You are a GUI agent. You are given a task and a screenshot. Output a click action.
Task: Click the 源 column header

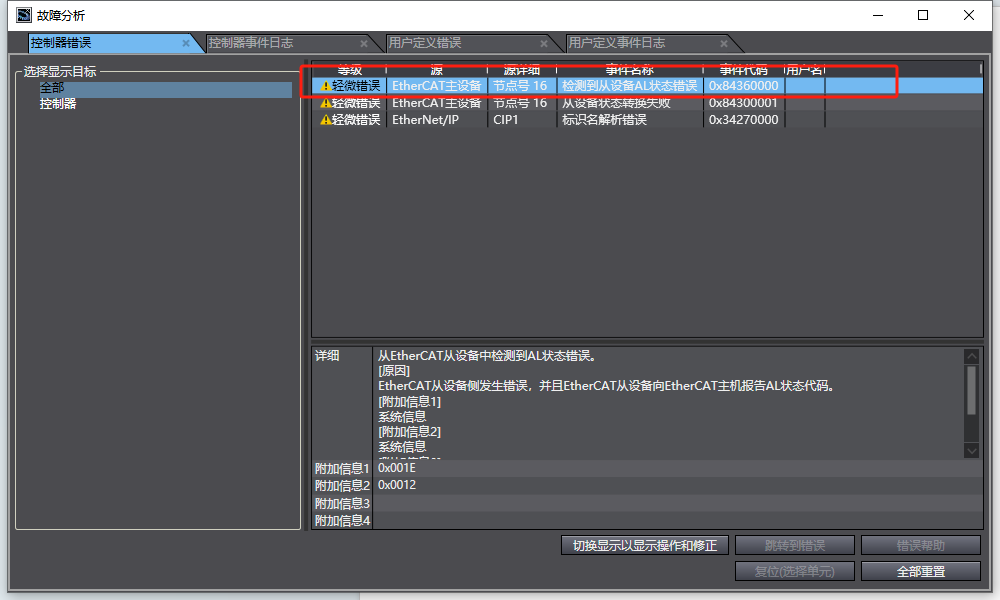[x=437, y=70]
